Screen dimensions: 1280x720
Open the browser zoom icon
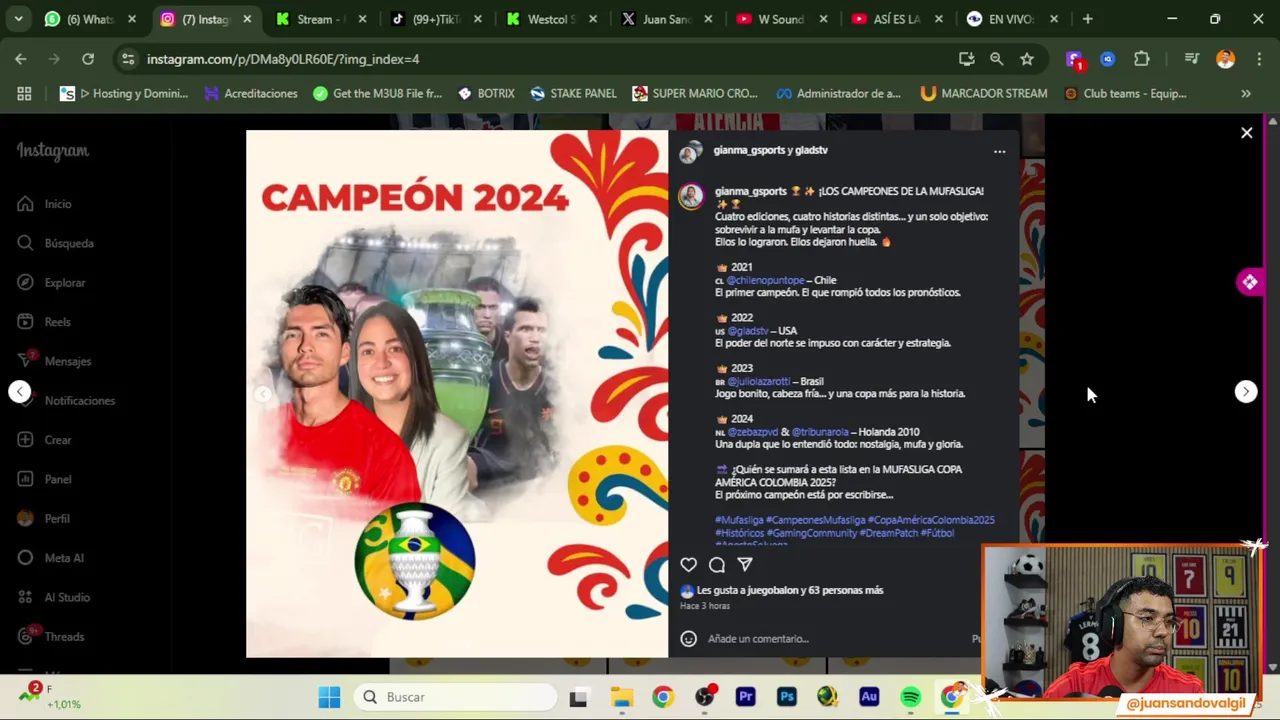(997, 59)
